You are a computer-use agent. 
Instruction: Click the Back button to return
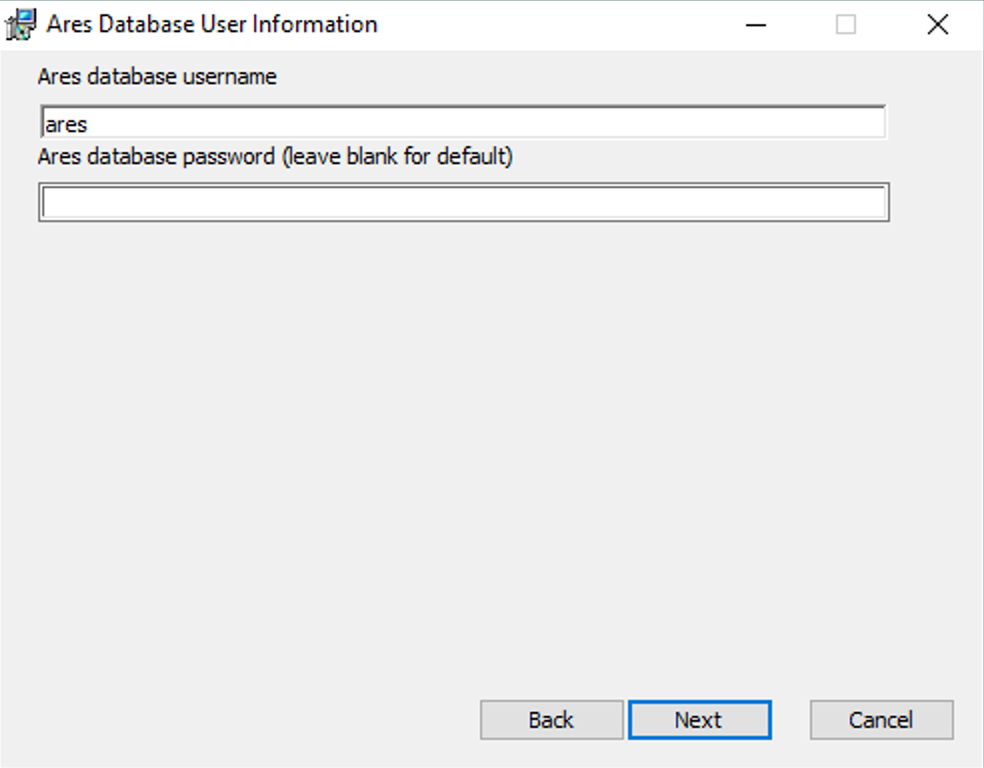(550, 719)
